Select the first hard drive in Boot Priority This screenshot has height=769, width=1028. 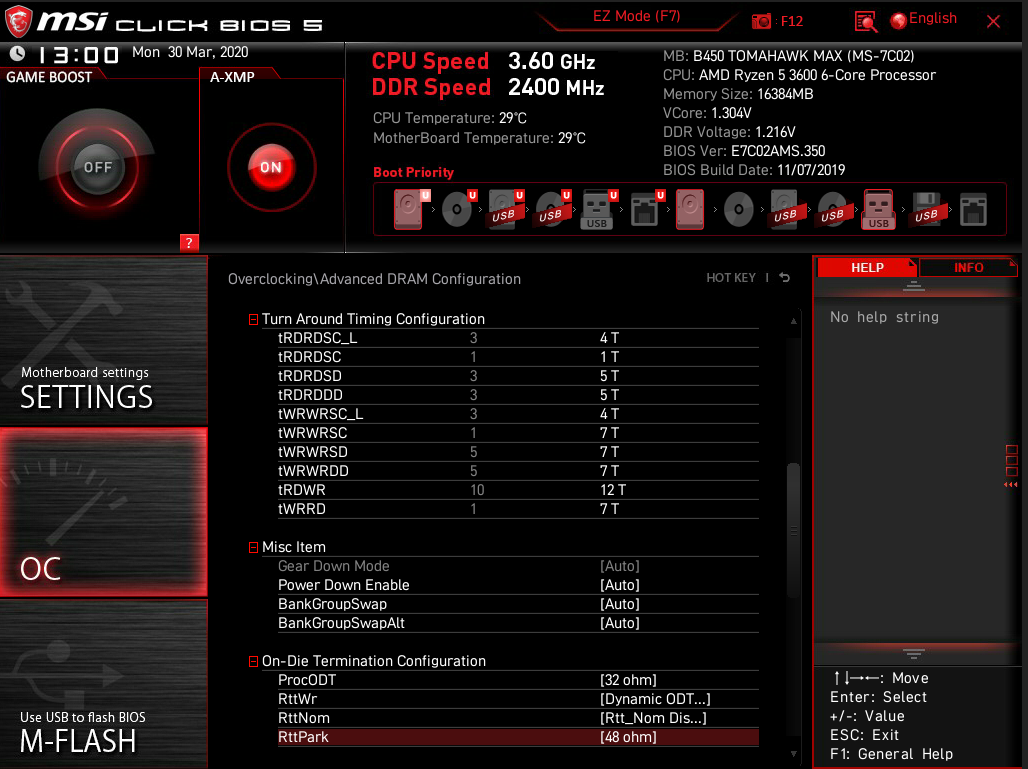(409, 207)
